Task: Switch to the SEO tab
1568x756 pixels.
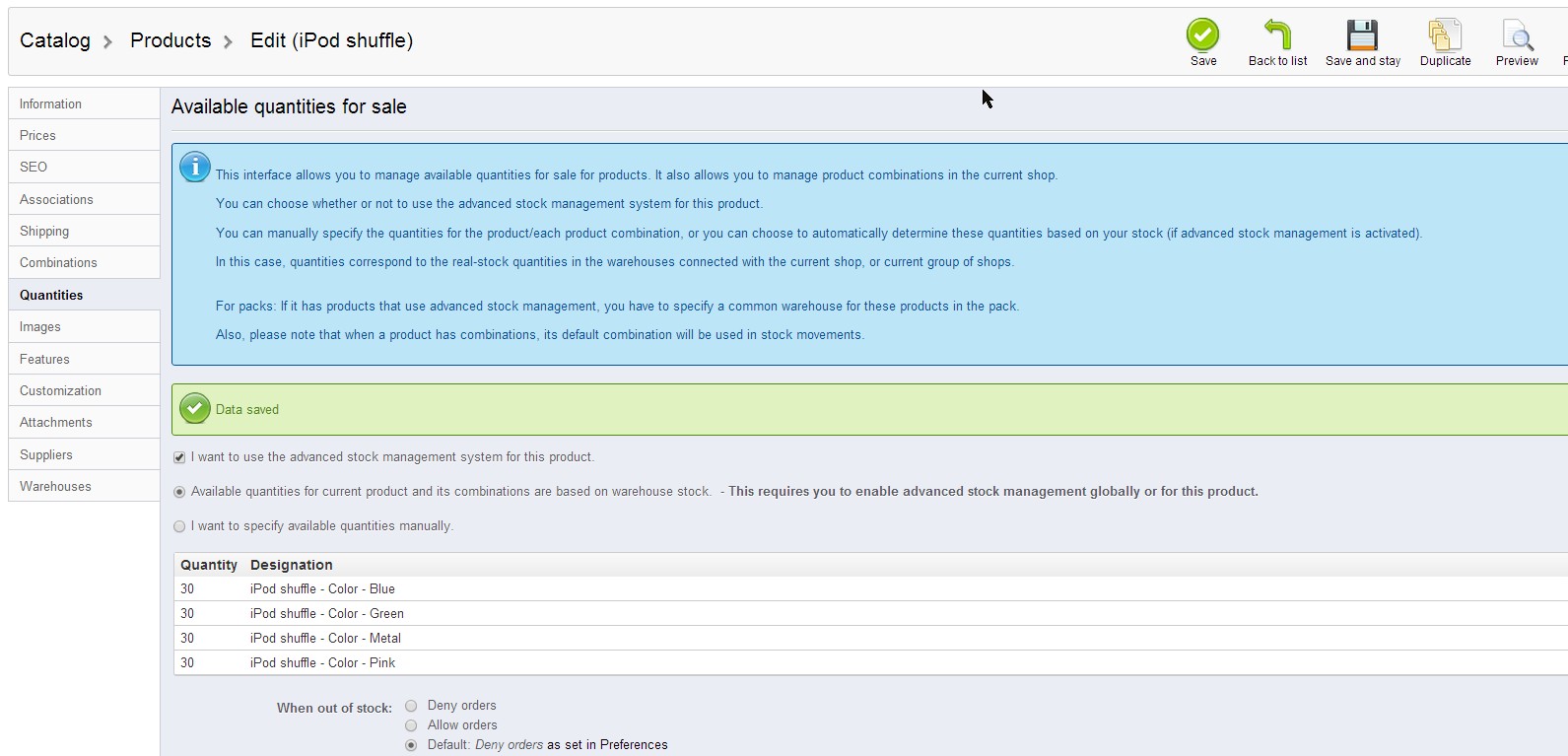Action: click(84, 167)
